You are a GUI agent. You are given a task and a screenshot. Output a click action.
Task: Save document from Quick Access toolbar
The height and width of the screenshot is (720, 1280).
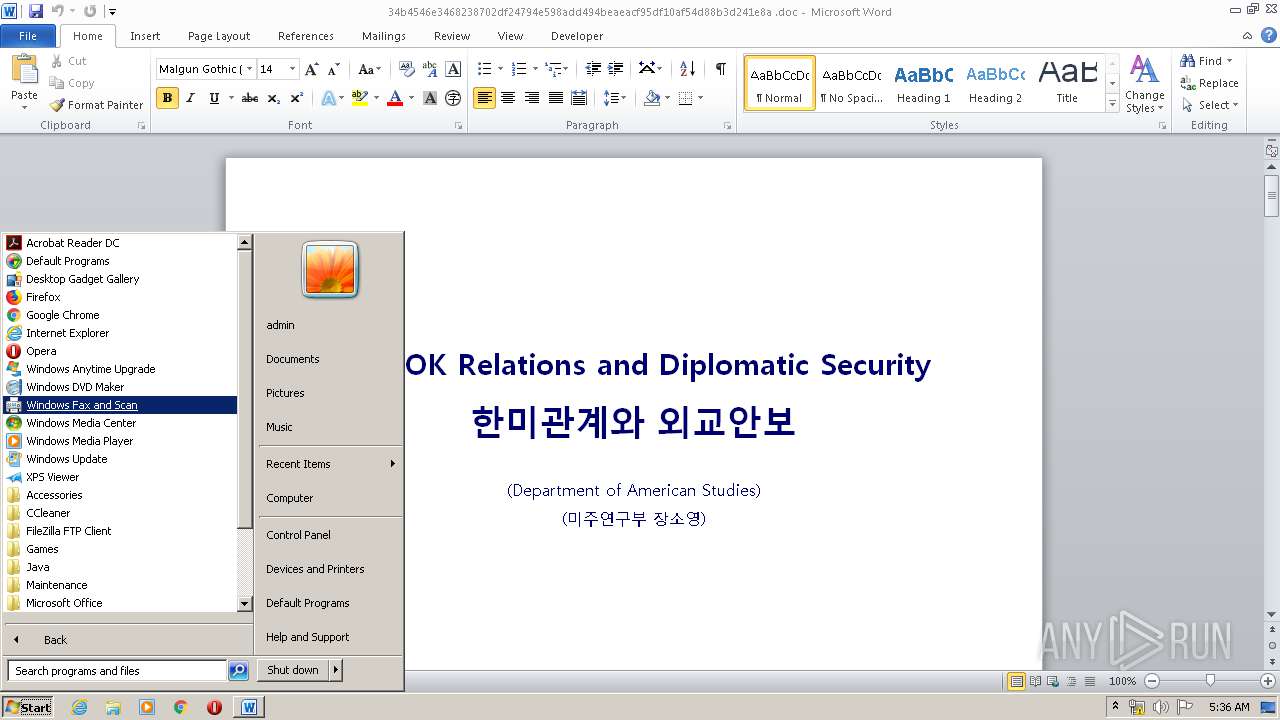click(36, 11)
